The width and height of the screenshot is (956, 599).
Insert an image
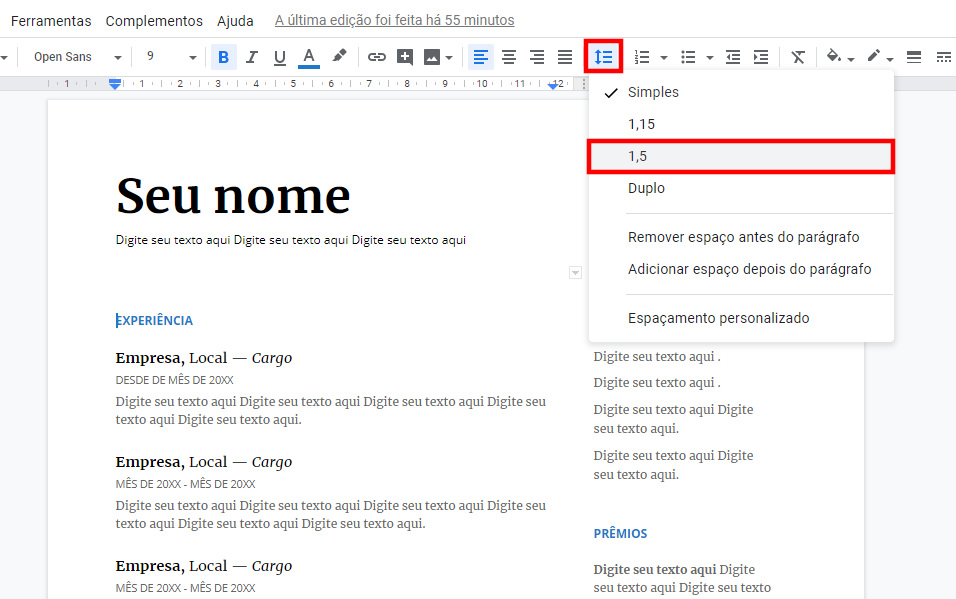point(428,57)
